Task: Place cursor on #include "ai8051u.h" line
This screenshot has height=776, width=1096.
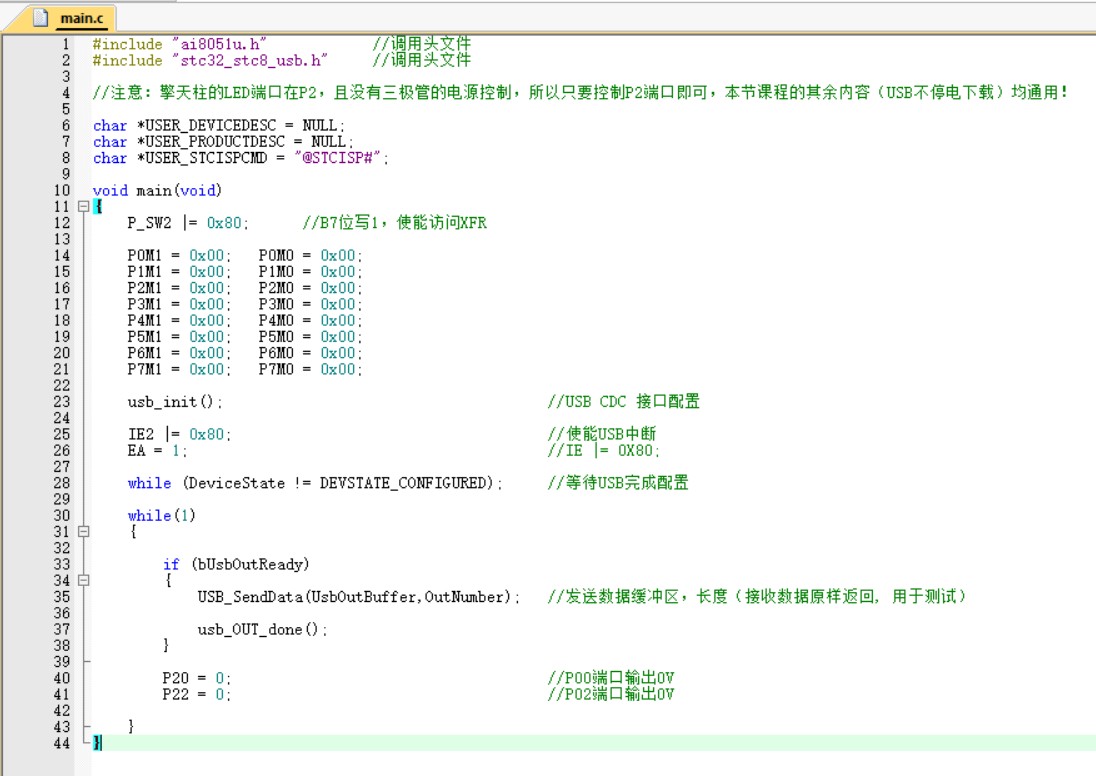Action: pyautogui.click(x=180, y=44)
